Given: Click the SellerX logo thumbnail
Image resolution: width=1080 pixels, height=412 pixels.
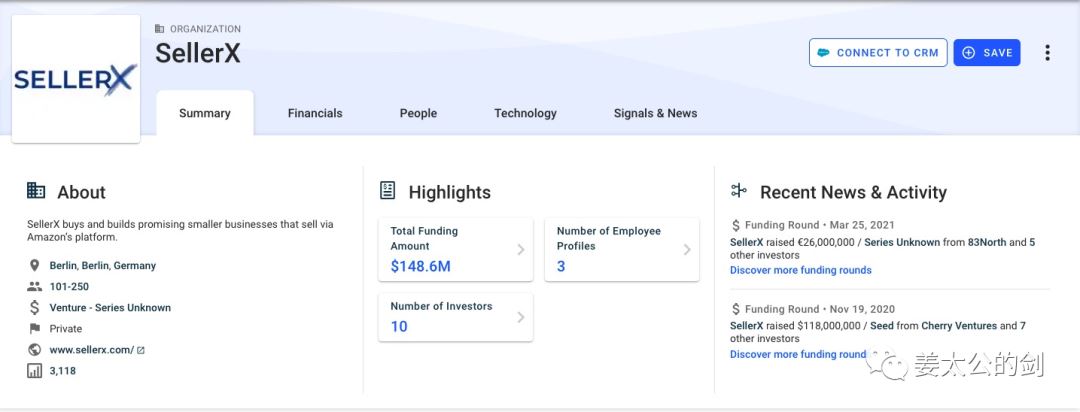Looking at the screenshot, I should point(76,79).
